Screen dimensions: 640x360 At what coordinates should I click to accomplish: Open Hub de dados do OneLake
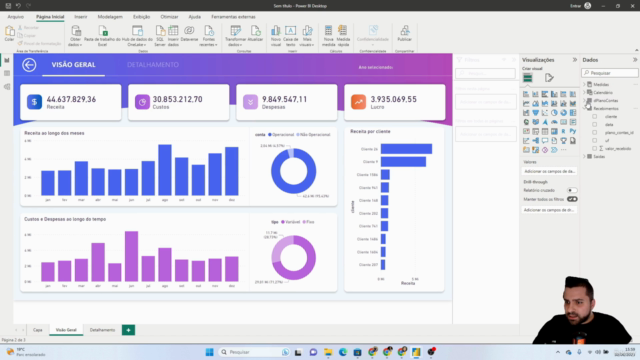pyautogui.click(x=137, y=36)
